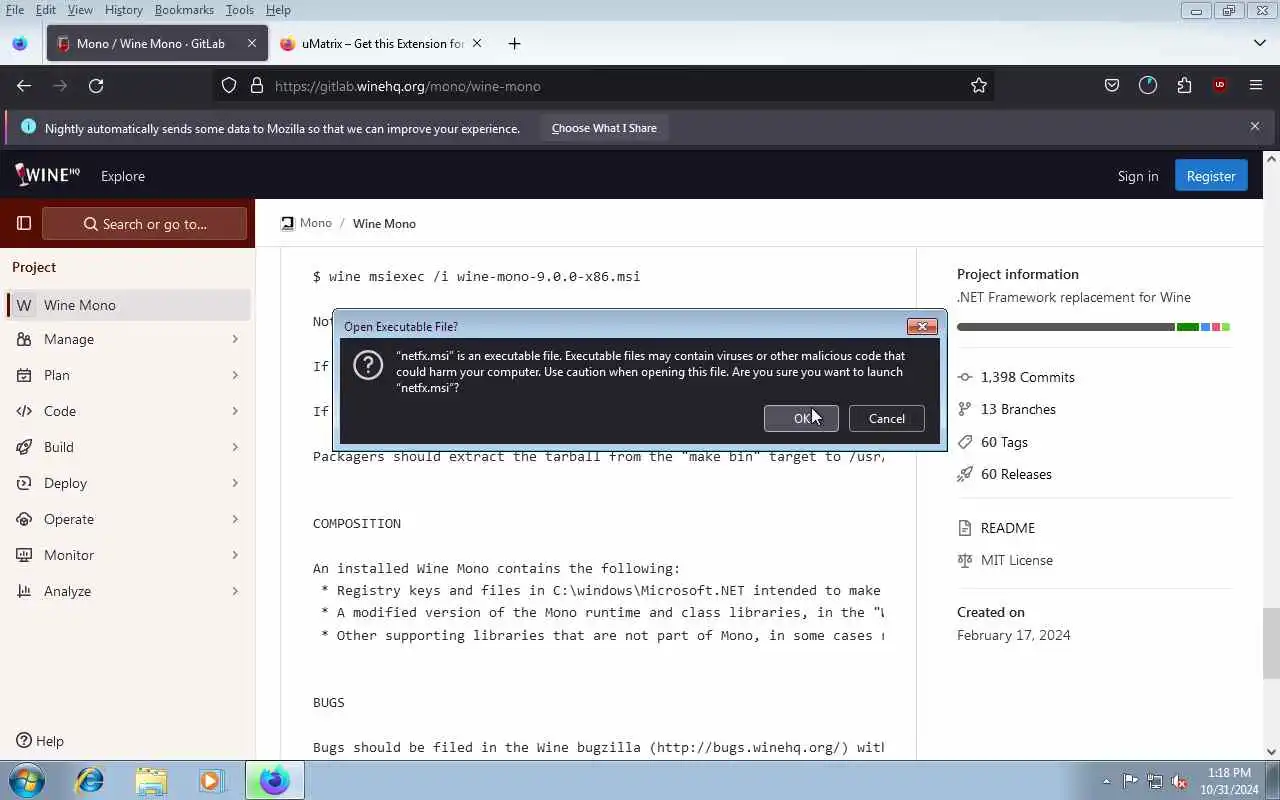Image resolution: width=1280 pixels, height=800 pixels.
Task: Open Pocket save icon
Action: click(1112, 86)
